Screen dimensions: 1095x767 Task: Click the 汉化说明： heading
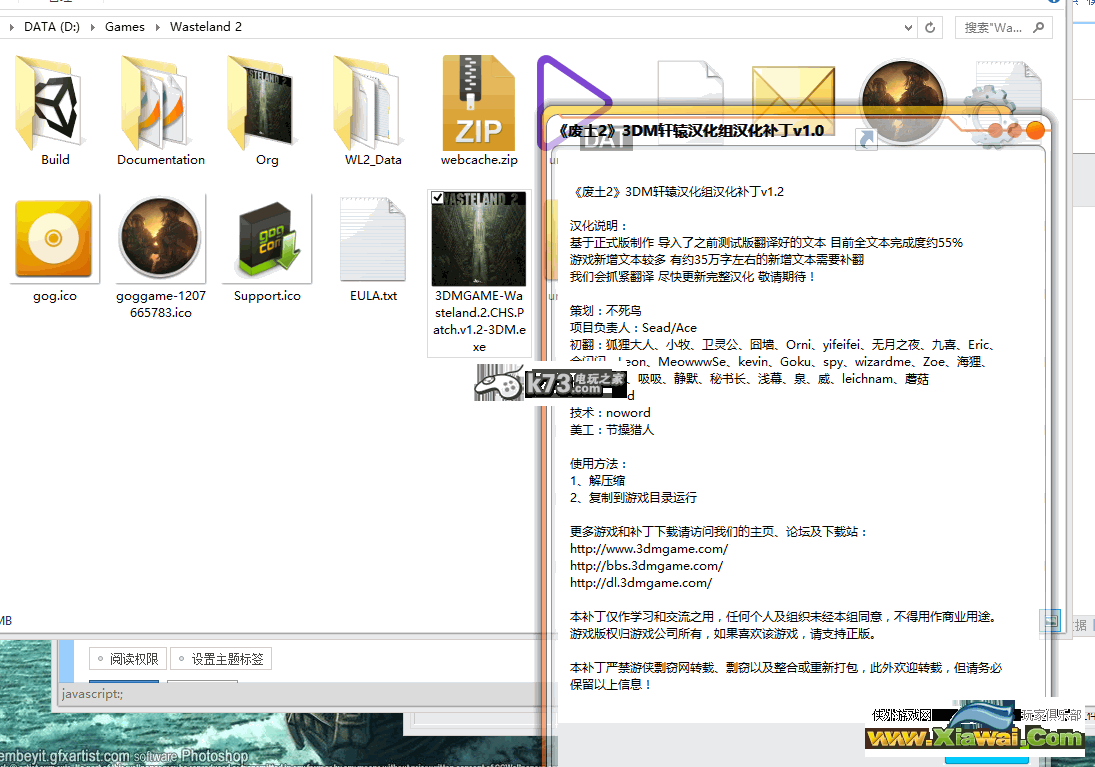599,226
